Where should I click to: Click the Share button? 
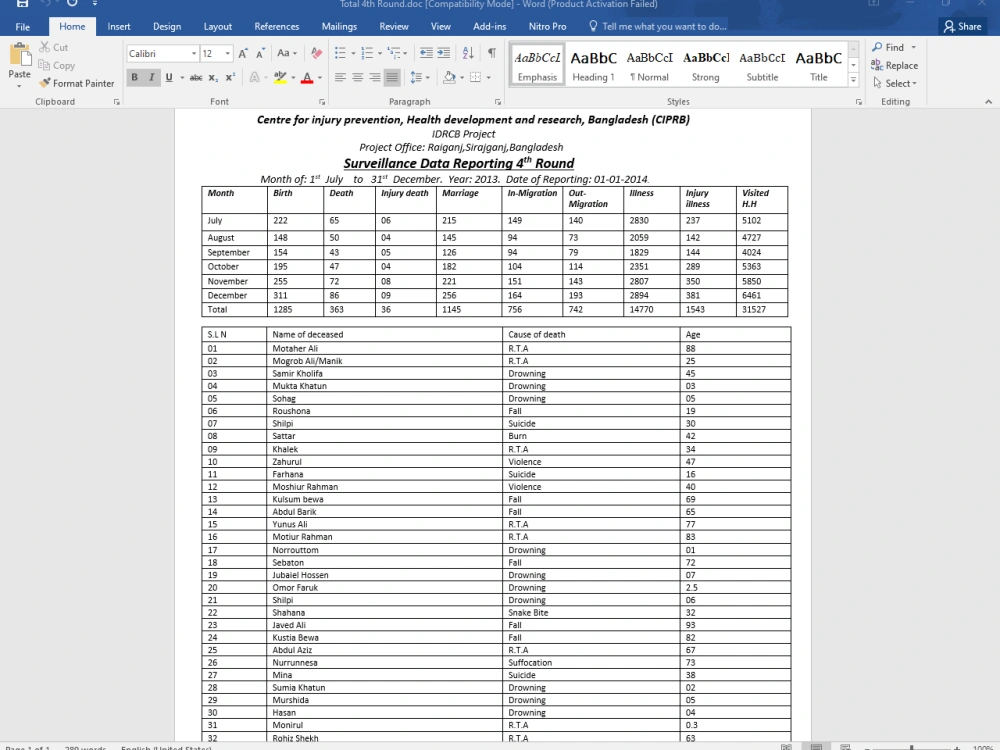tap(963, 26)
